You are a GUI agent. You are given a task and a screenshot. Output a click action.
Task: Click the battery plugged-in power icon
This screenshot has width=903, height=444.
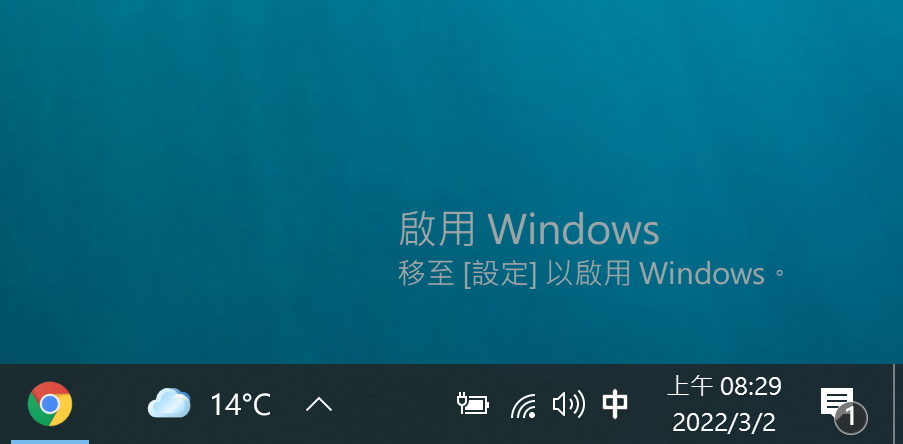[473, 403]
